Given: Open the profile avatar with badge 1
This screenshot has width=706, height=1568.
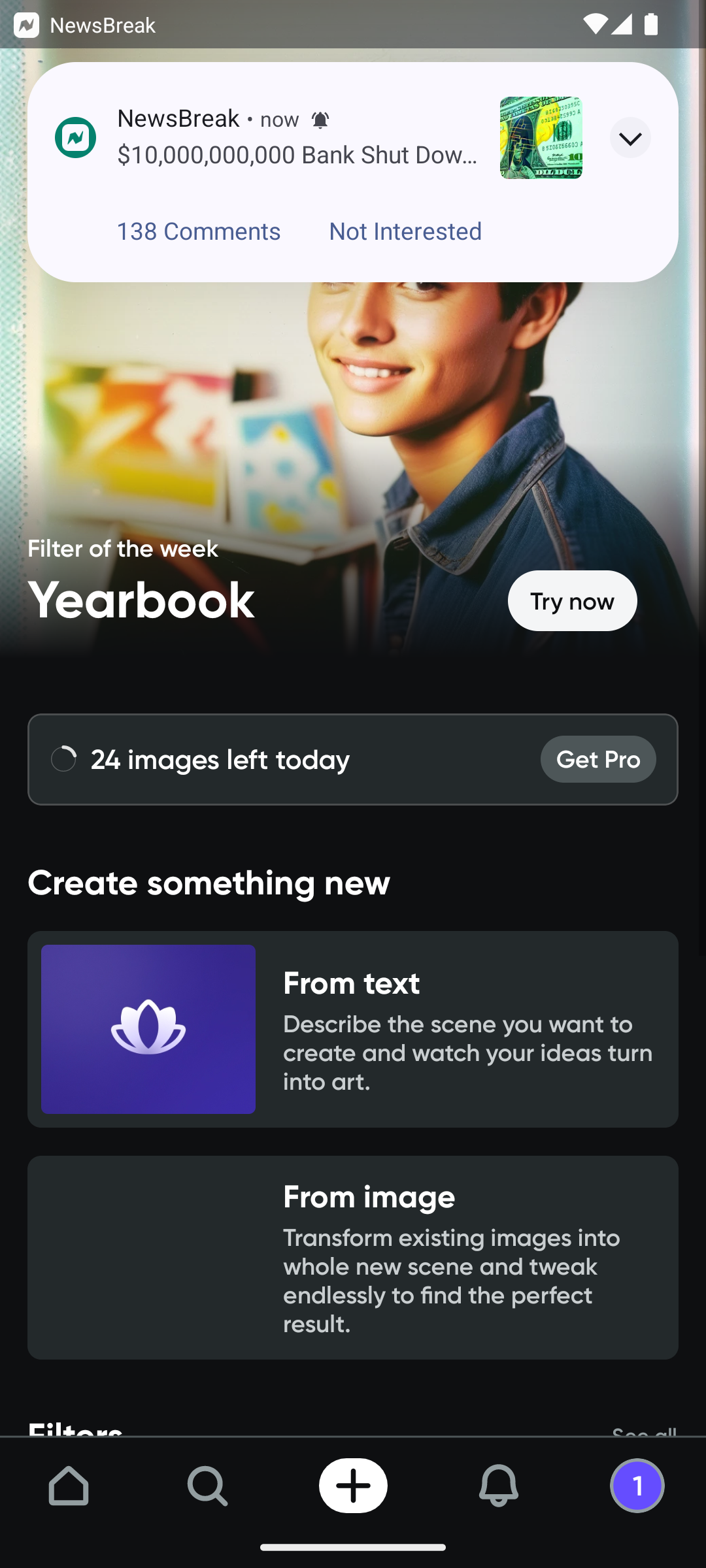Looking at the screenshot, I should point(637,1485).
